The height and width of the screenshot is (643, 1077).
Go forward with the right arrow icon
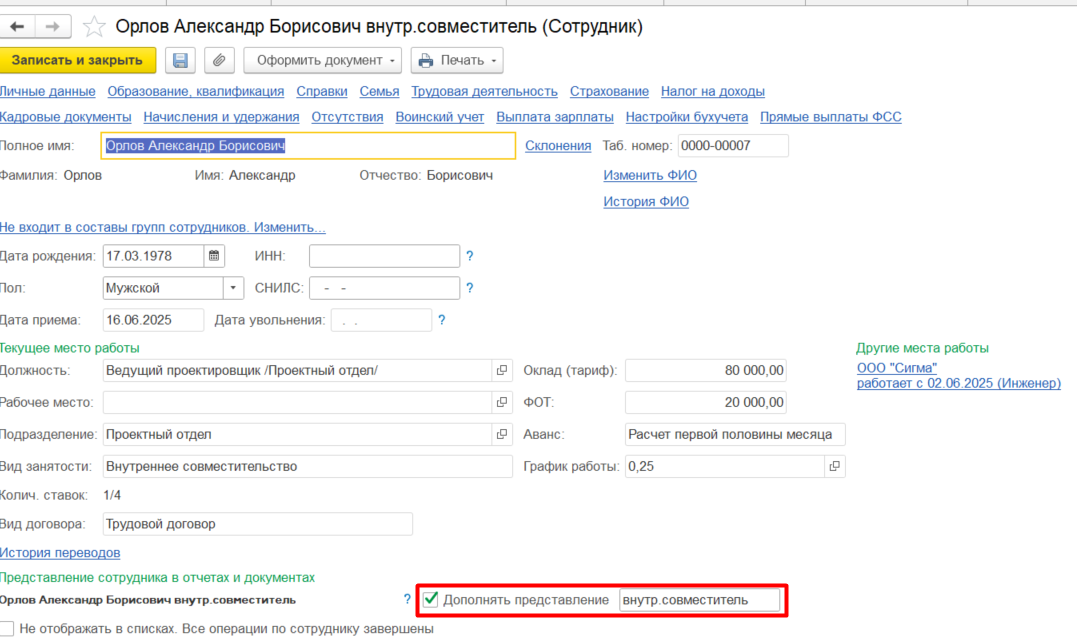pyautogui.click(x=53, y=27)
